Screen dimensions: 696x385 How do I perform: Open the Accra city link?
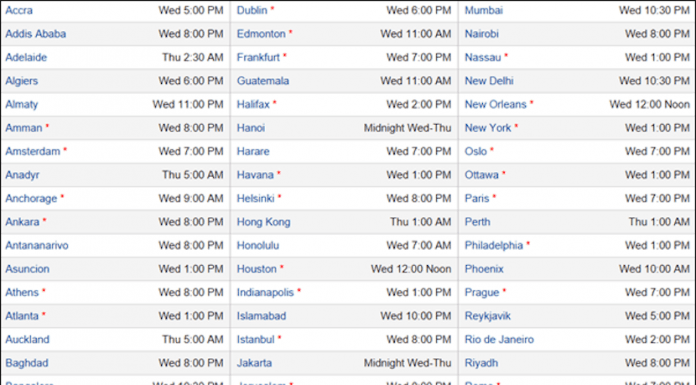[19, 10]
